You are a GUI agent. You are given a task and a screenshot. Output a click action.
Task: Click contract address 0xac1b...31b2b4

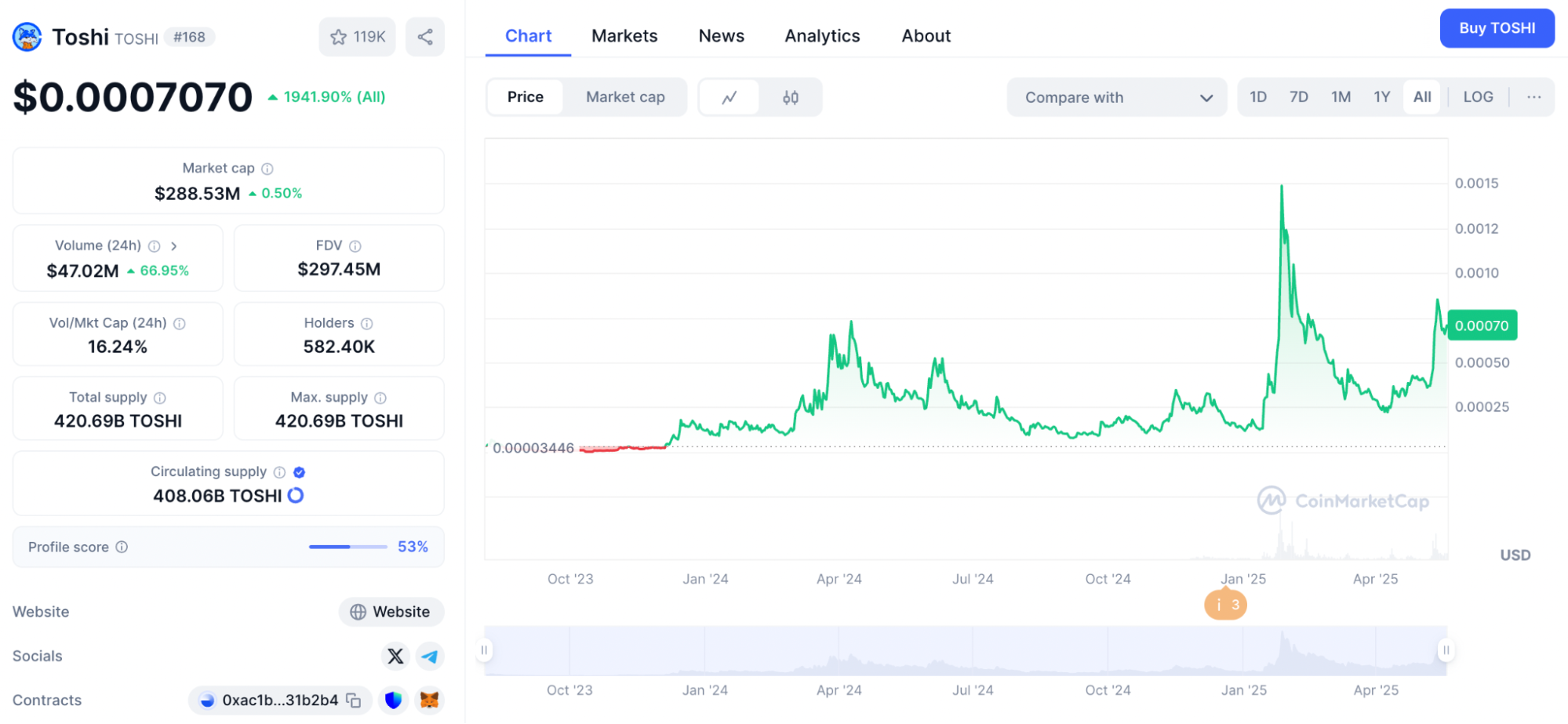click(x=280, y=700)
